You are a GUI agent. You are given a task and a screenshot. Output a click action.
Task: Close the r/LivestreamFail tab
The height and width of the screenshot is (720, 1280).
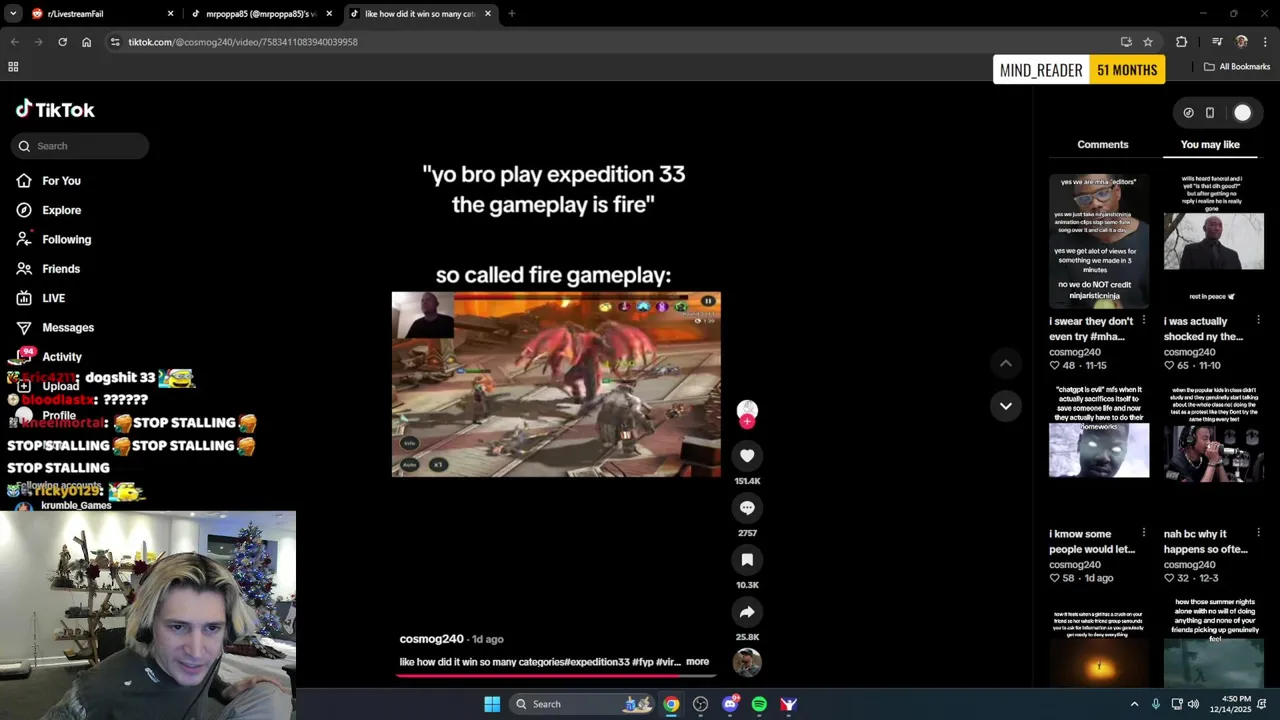tap(170, 14)
